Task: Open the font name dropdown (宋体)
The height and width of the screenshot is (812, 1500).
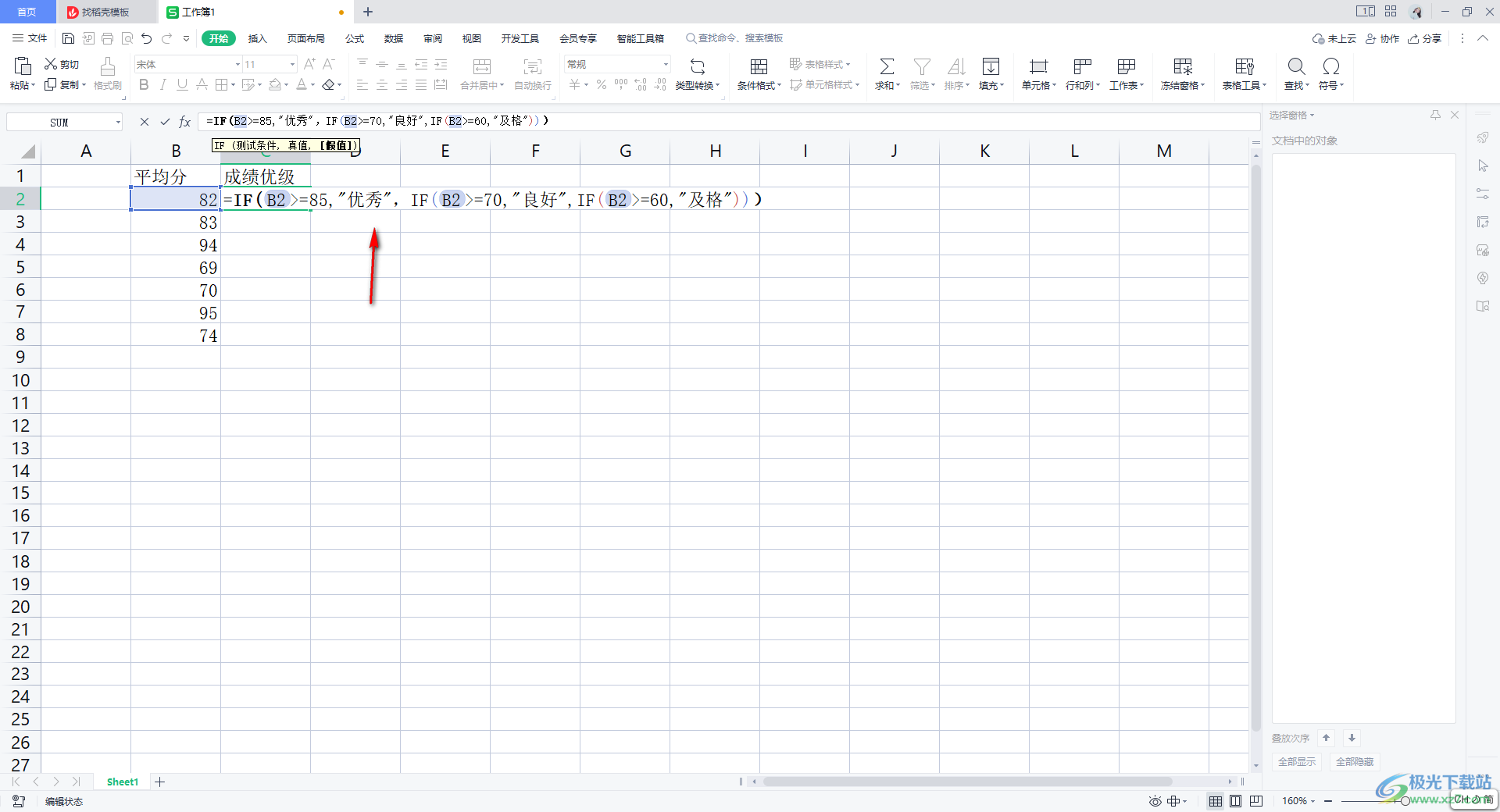Action: [237, 64]
